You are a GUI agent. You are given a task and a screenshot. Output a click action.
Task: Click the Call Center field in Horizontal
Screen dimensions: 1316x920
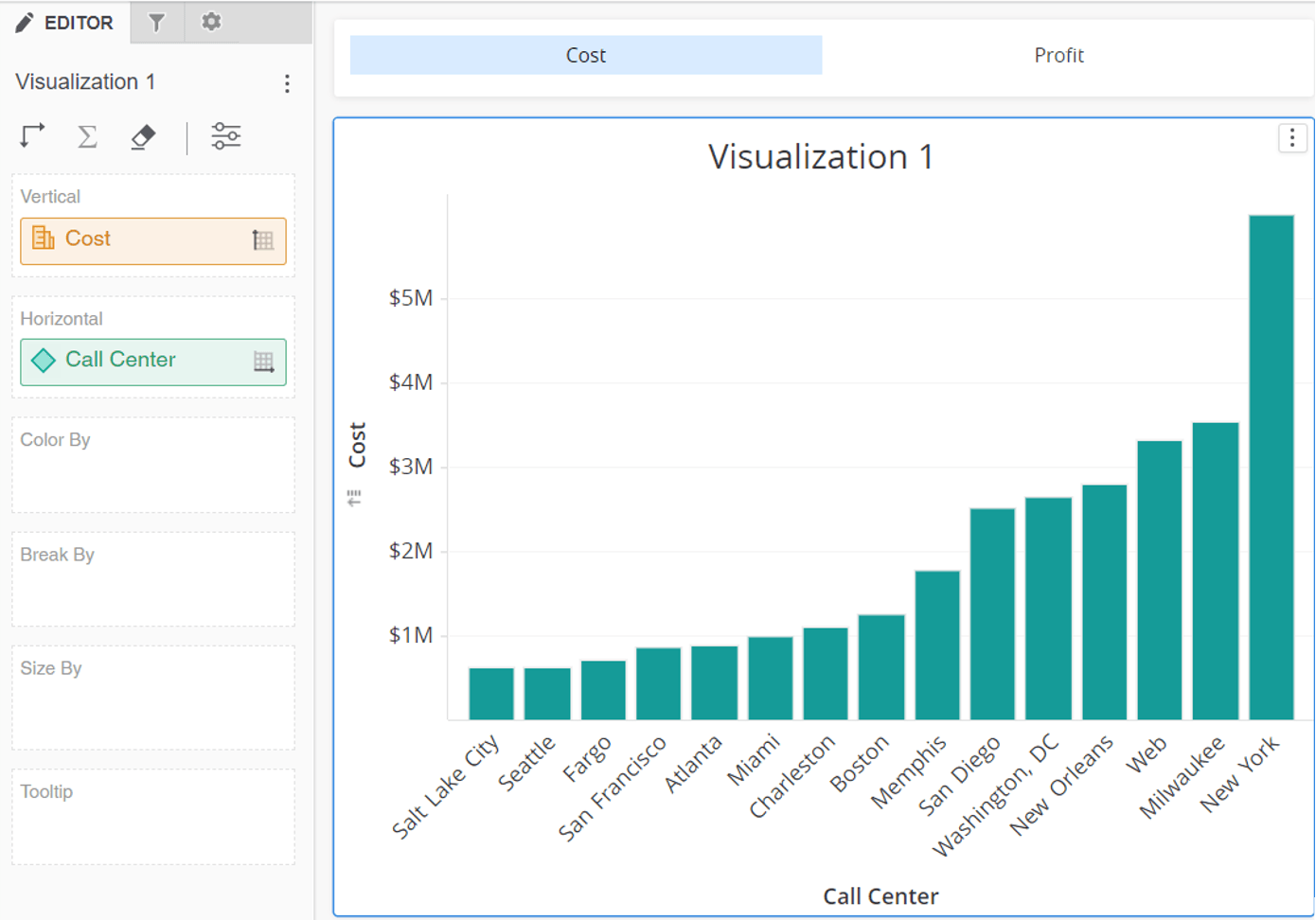pos(153,362)
